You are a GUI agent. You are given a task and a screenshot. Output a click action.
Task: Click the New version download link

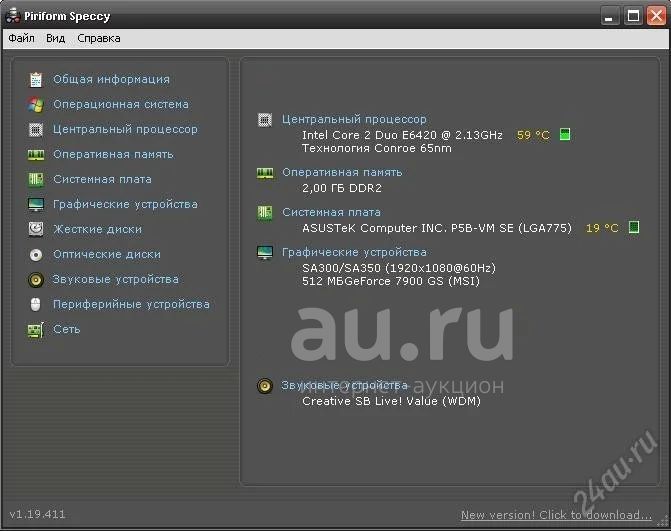click(x=556, y=515)
